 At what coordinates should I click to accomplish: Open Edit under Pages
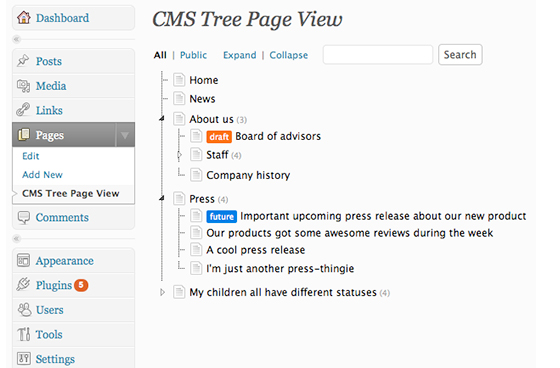coord(31,156)
